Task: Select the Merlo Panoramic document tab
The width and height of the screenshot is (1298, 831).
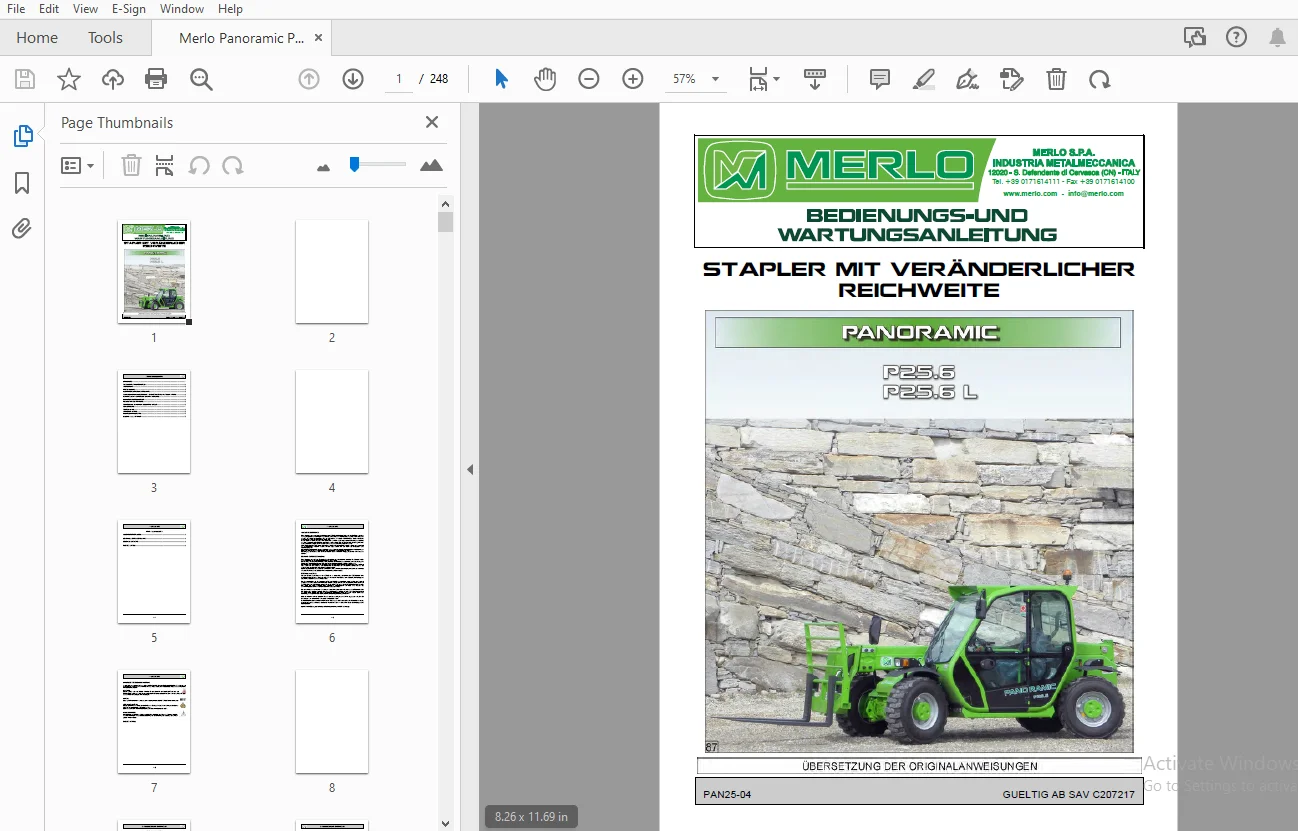Action: (241, 38)
